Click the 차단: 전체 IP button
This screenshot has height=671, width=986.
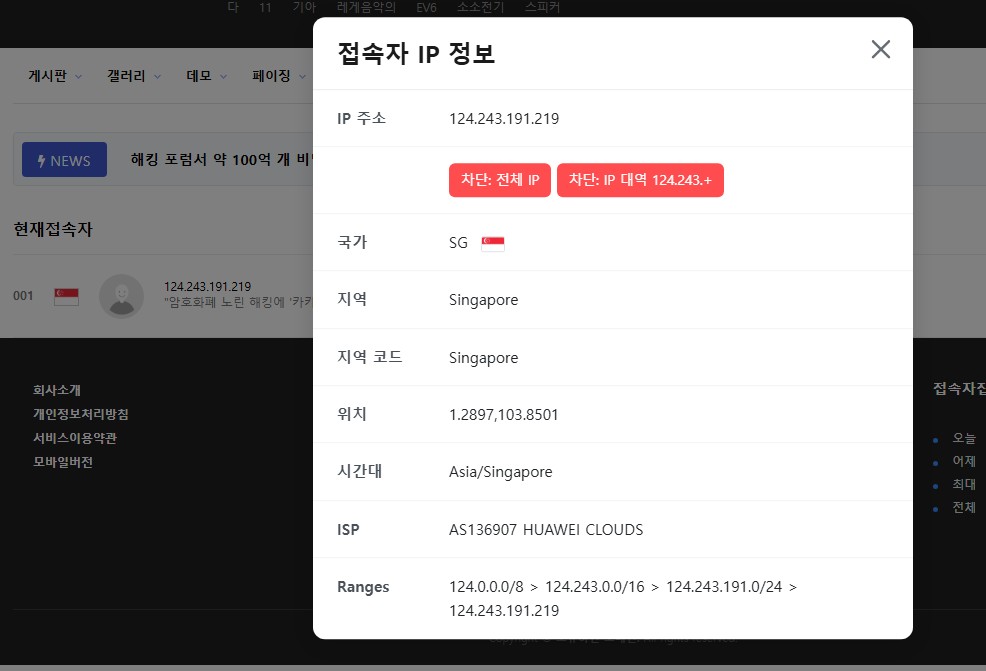[x=500, y=181]
